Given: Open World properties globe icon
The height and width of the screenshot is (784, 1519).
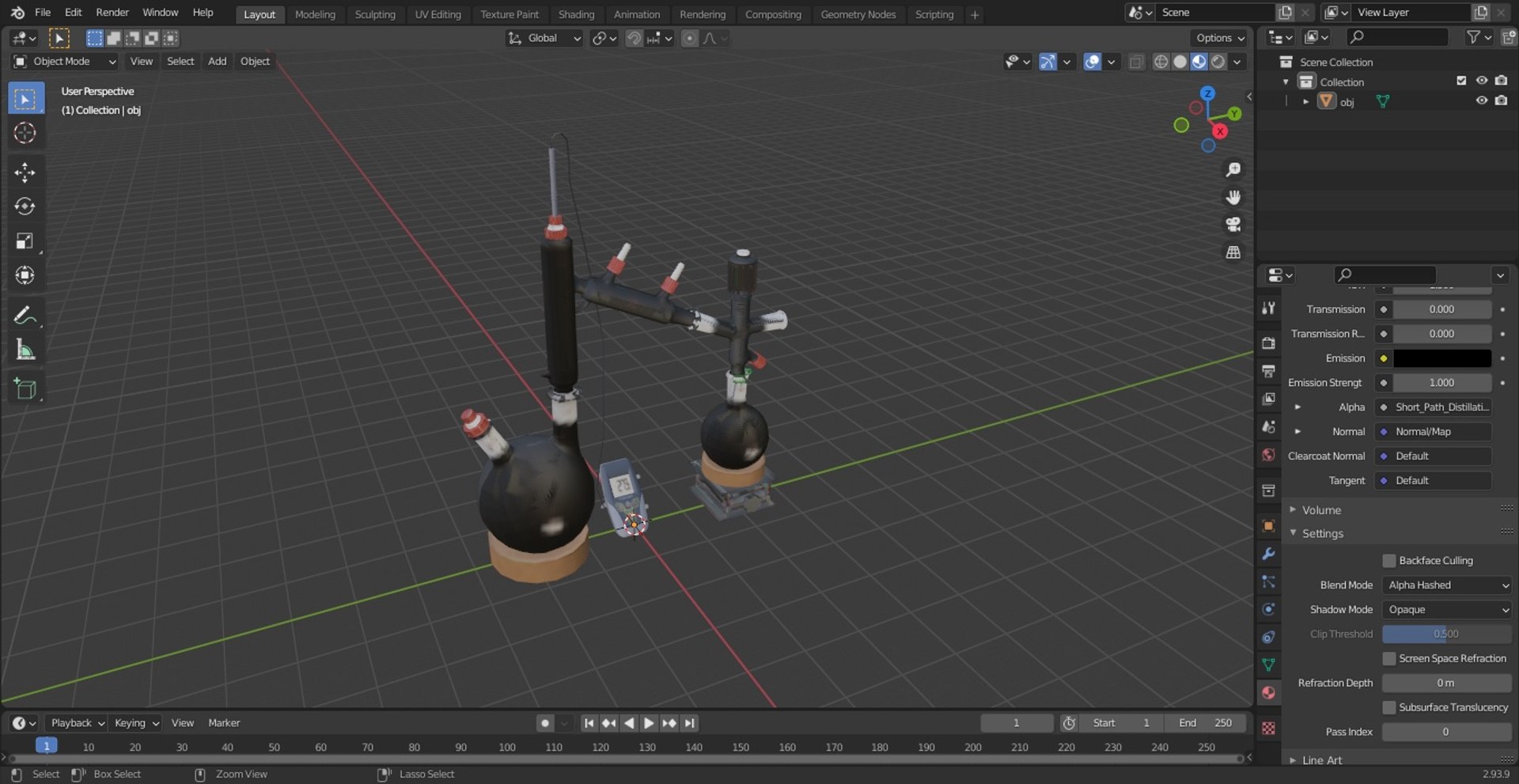Looking at the screenshot, I should click(x=1268, y=455).
